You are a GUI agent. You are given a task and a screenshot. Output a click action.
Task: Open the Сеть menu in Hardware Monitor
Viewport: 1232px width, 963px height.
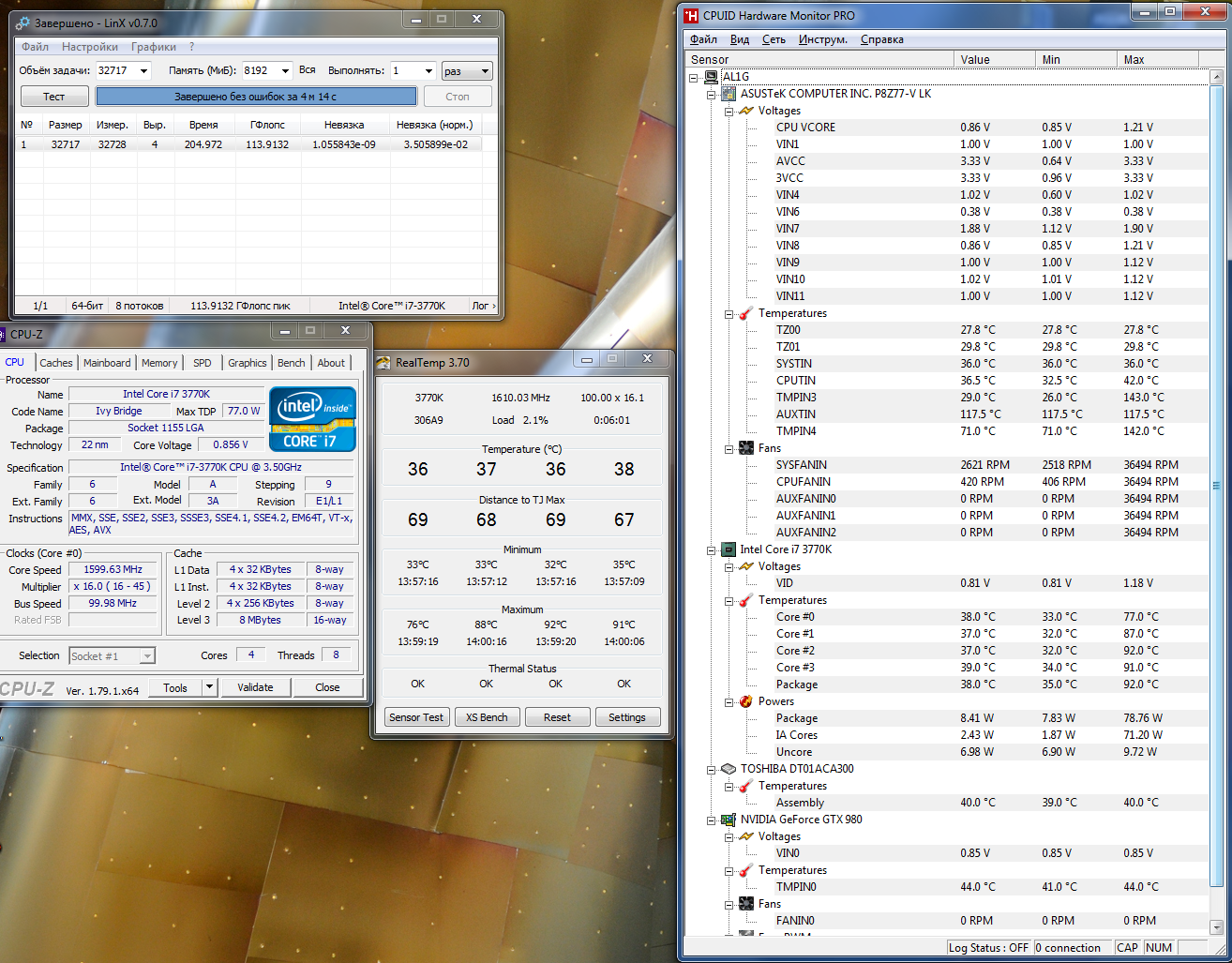[774, 39]
